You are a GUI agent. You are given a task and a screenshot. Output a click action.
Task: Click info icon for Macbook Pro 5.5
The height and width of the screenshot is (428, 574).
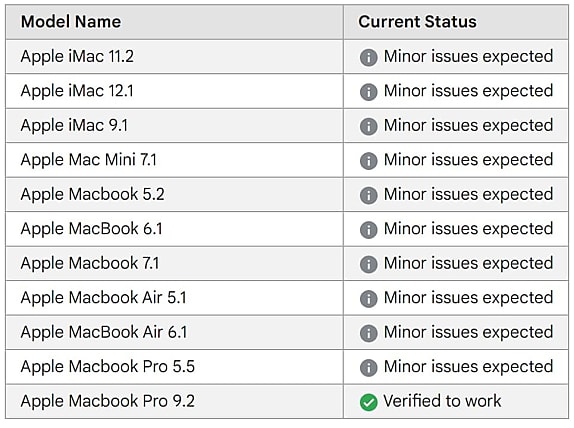point(368,368)
